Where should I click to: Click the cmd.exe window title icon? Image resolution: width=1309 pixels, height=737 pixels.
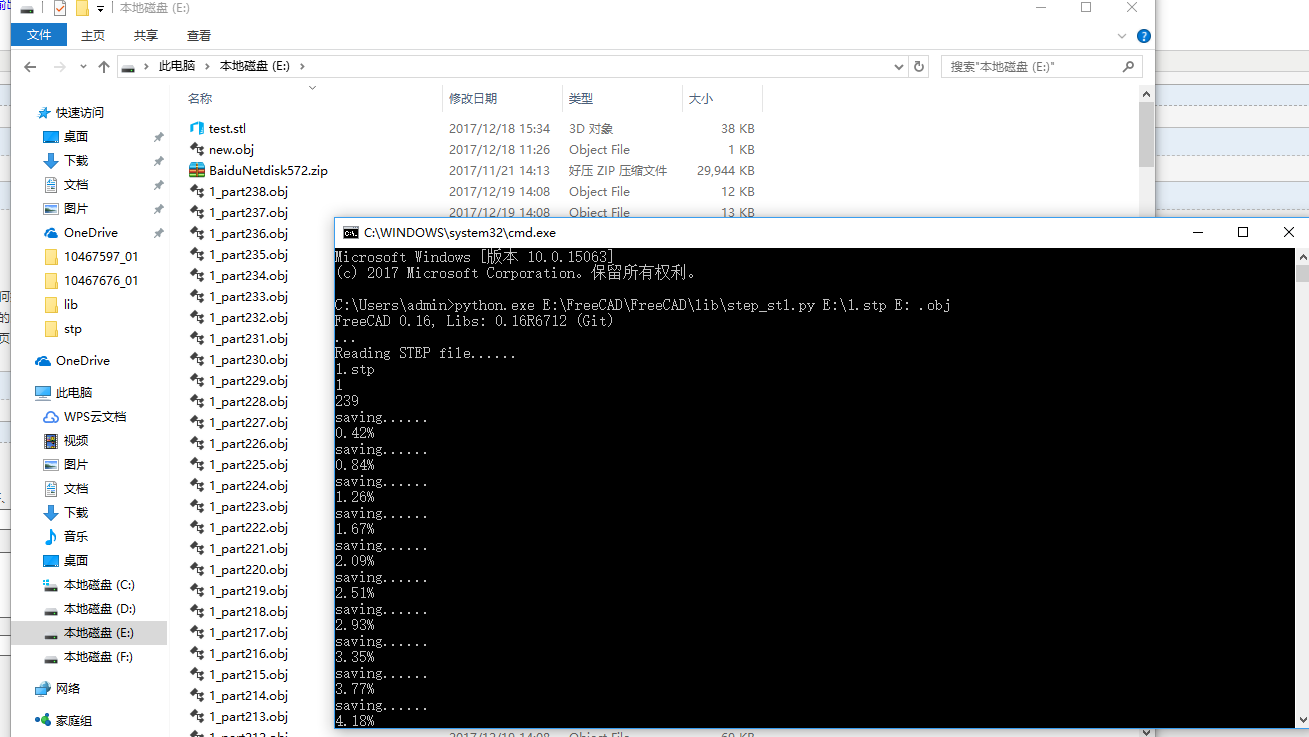[x=350, y=232]
